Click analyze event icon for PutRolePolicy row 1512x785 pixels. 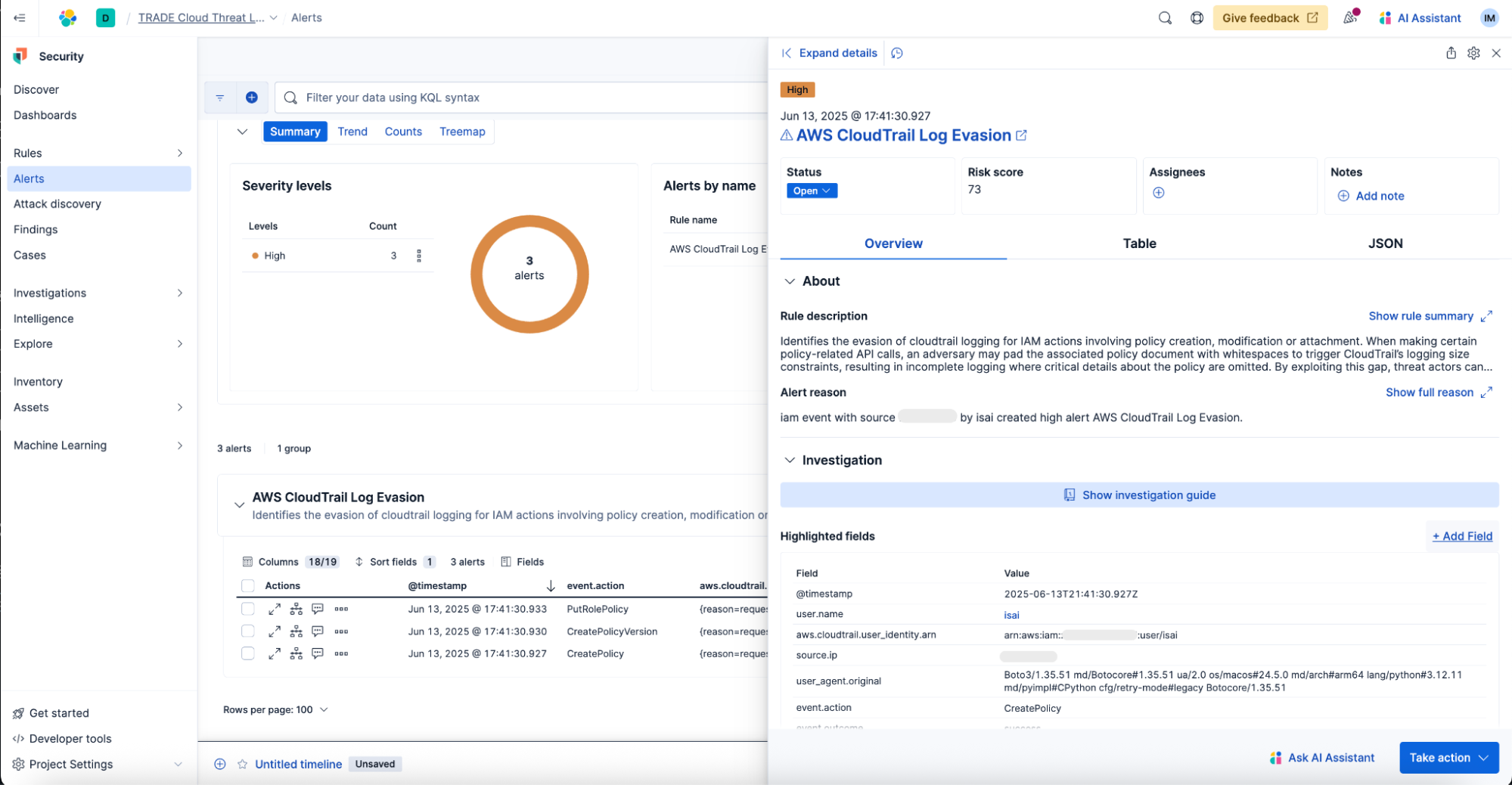pyautogui.click(x=297, y=609)
